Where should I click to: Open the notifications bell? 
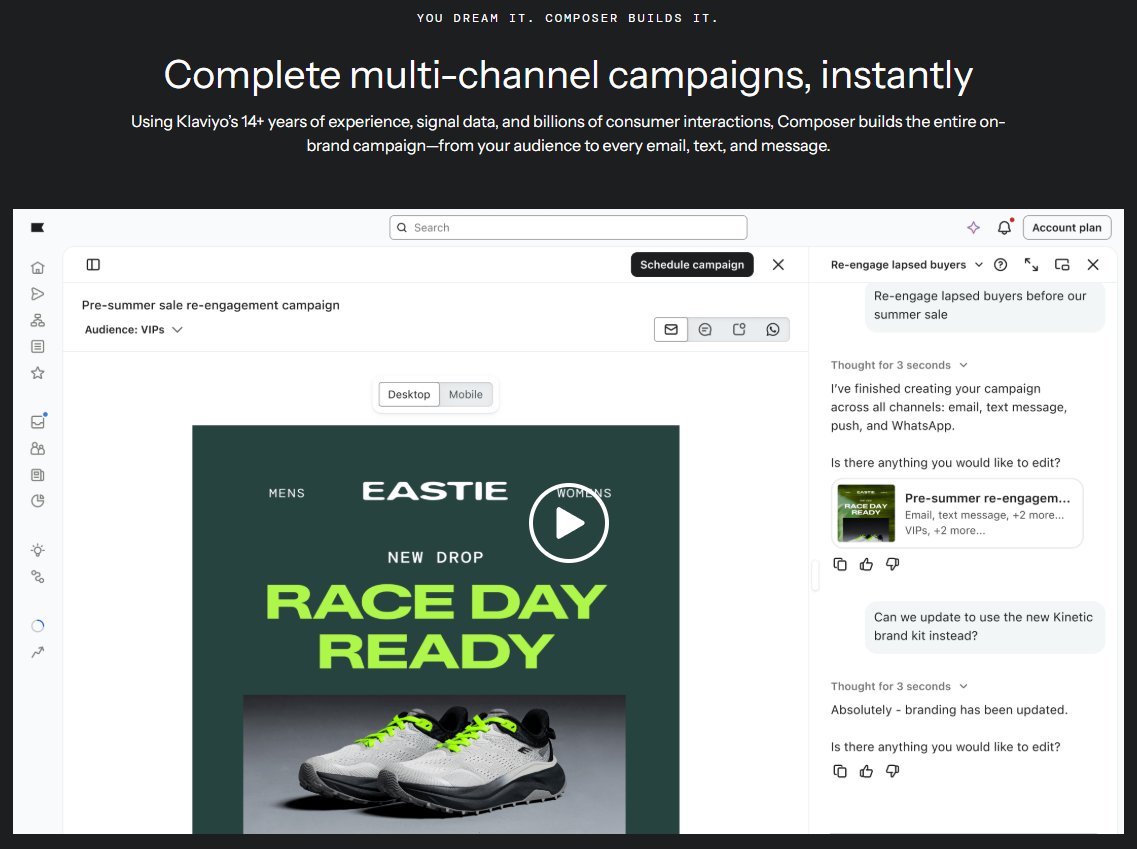1004,227
